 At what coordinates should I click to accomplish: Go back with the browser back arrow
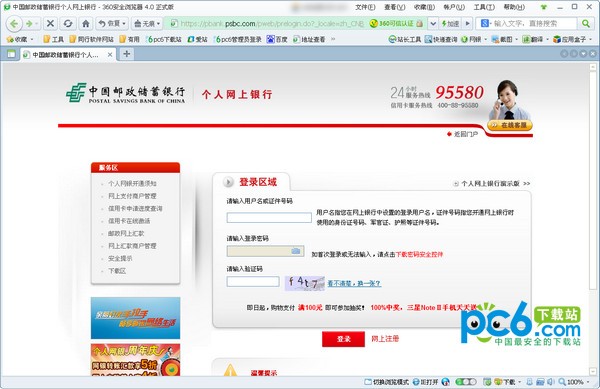[14, 24]
